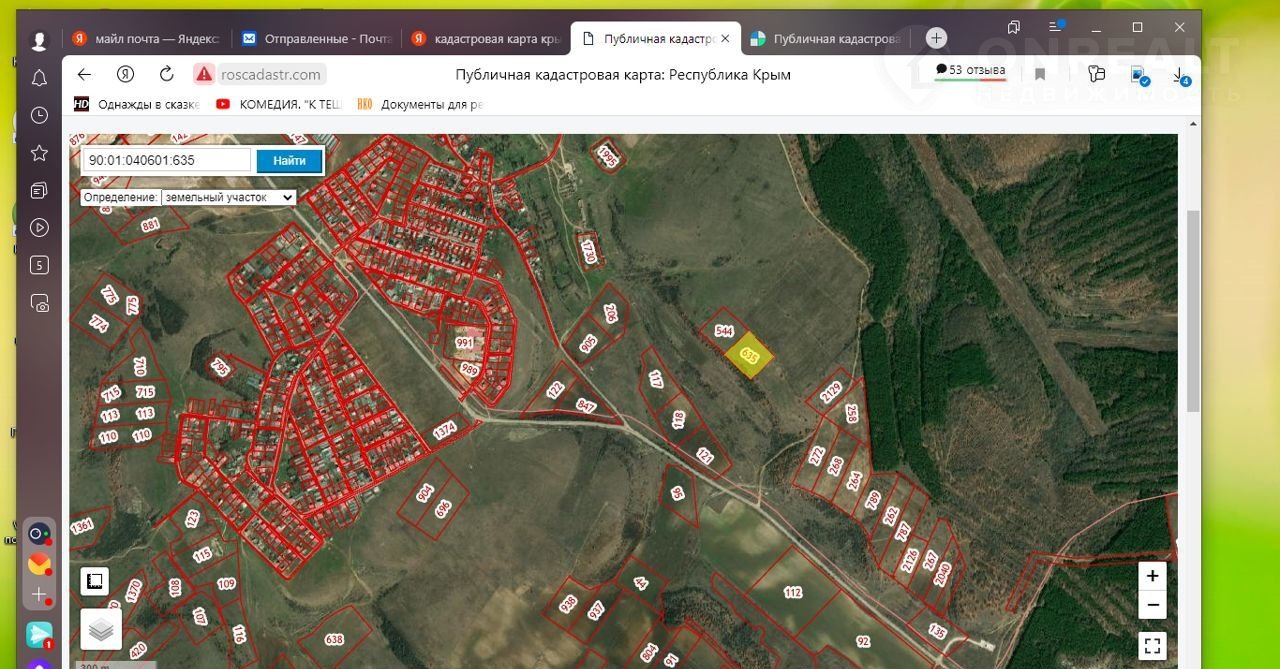Screen dimensions: 1280x669
Task: Reload the current page
Action: coord(167,74)
